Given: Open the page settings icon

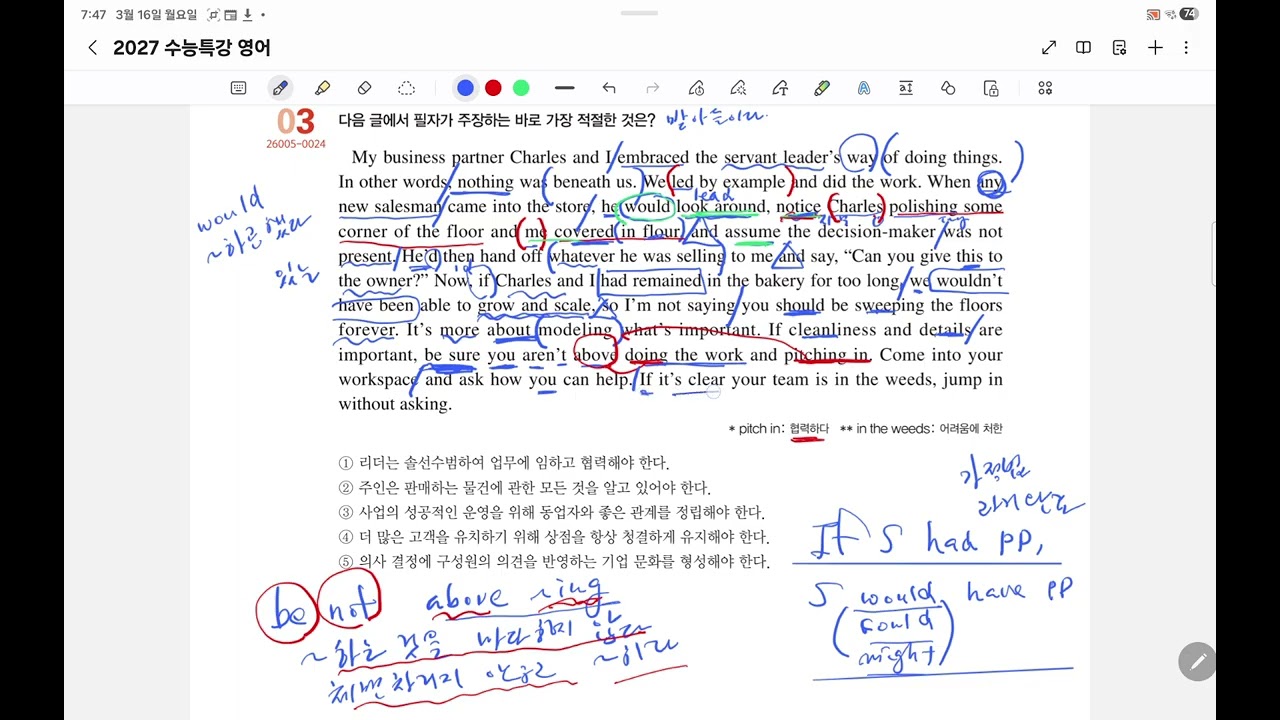Looking at the screenshot, I should pos(1119,47).
